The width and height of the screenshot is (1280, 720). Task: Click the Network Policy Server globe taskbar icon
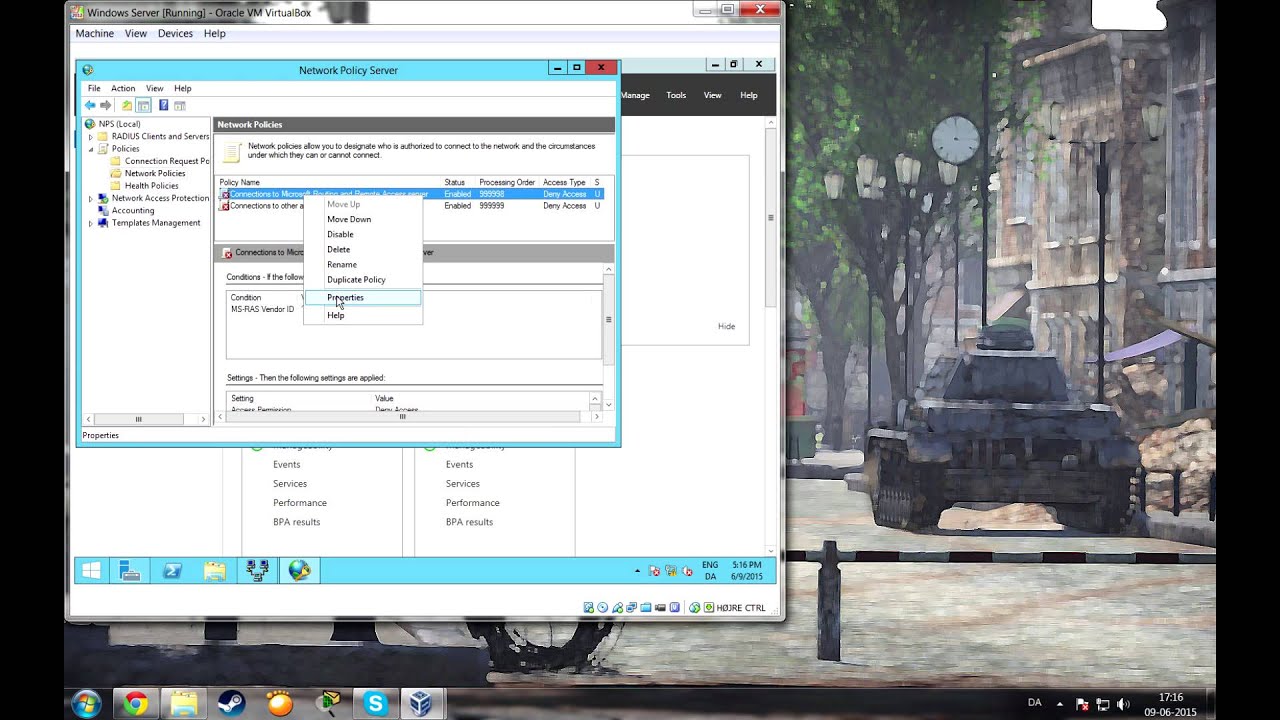pyautogui.click(x=299, y=570)
